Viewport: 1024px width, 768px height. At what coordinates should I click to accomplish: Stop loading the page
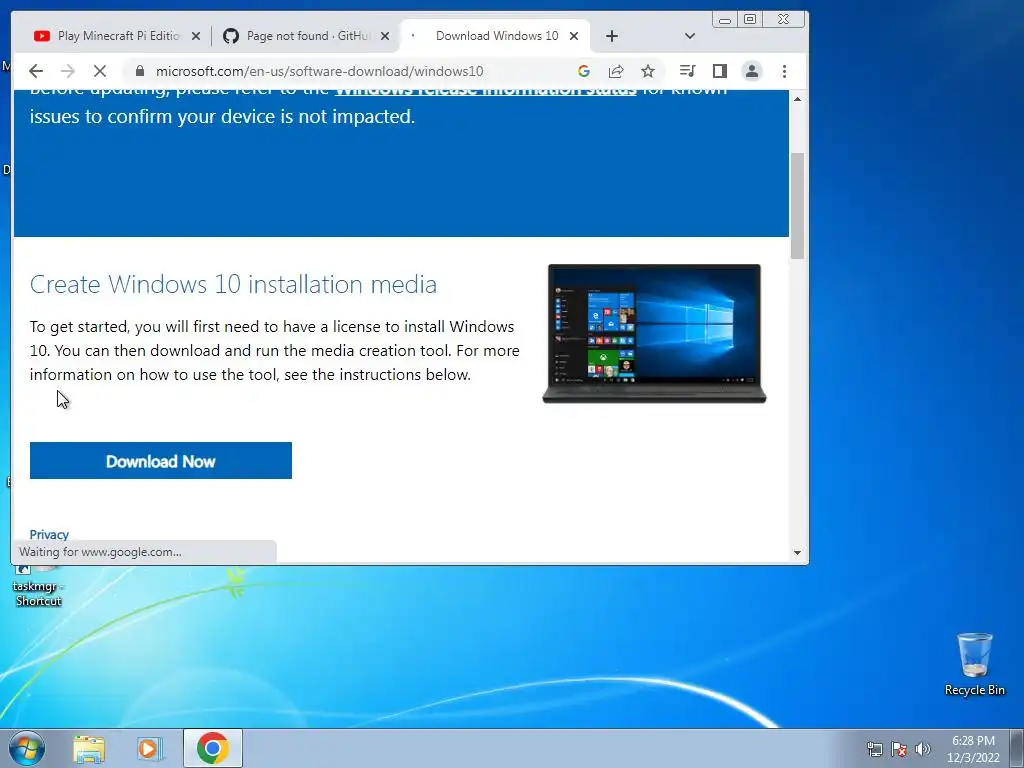coord(99,71)
